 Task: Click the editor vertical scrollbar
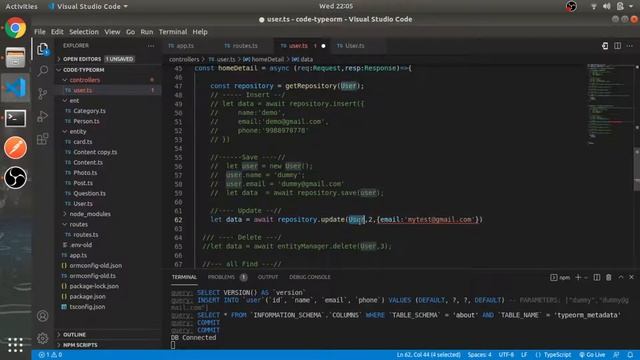(637, 168)
